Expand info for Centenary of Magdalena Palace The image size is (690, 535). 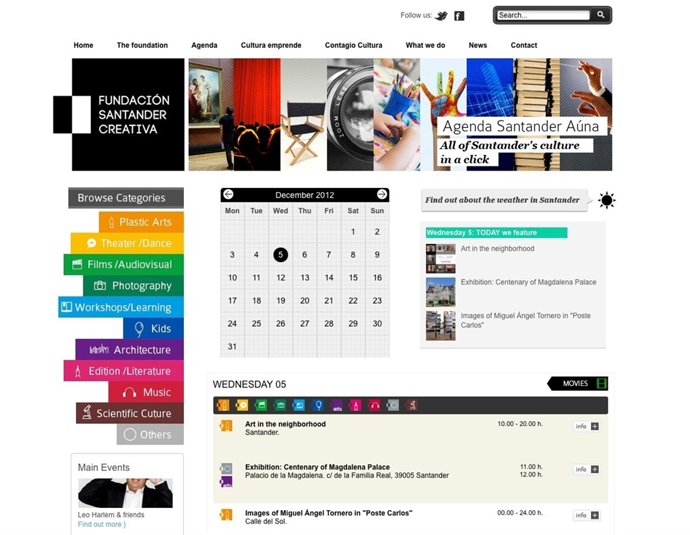click(587, 469)
